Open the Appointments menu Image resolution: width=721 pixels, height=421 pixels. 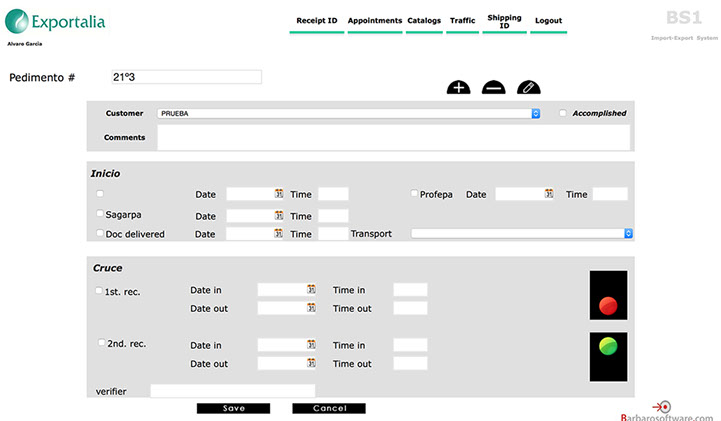click(376, 21)
